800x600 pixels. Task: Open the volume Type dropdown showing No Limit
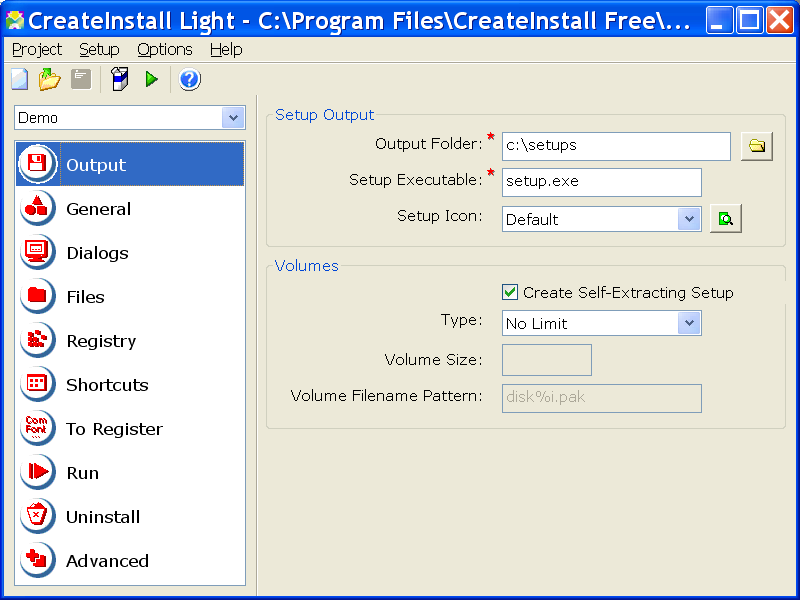691,323
